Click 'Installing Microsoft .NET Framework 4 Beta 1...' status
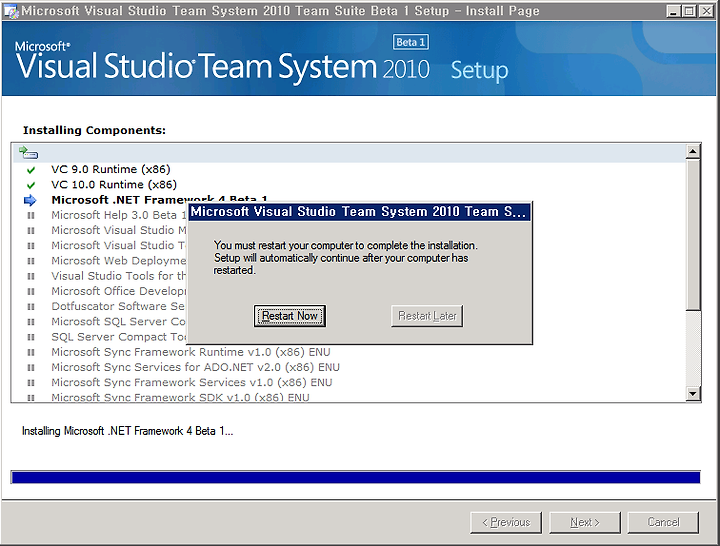720x546 pixels. pos(127,431)
